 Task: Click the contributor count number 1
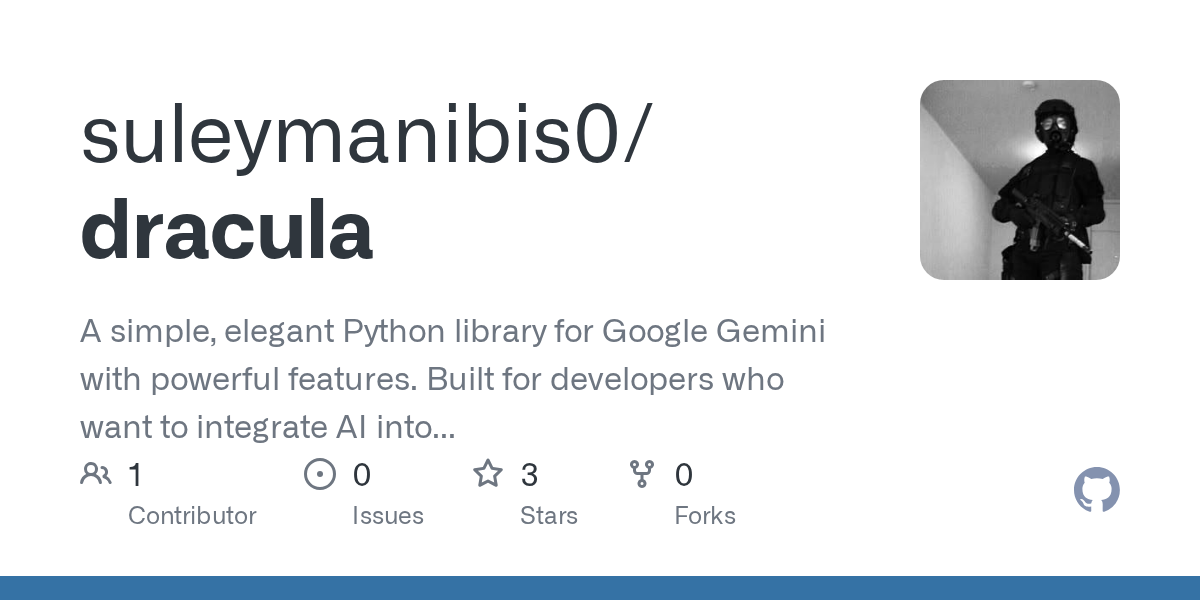pyautogui.click(x=135, y=475)
